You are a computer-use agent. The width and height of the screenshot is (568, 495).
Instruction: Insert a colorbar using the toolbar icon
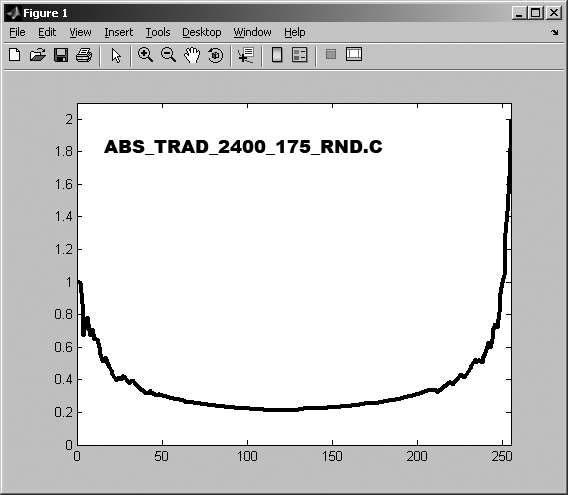277,55
